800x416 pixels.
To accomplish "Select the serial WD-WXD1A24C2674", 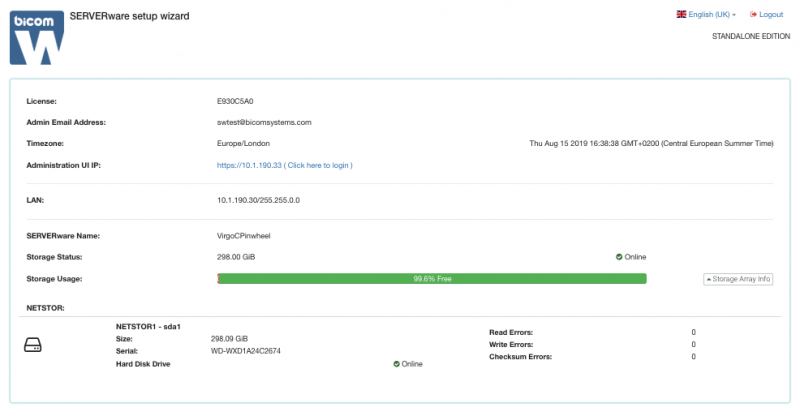I will click(245, 351).
